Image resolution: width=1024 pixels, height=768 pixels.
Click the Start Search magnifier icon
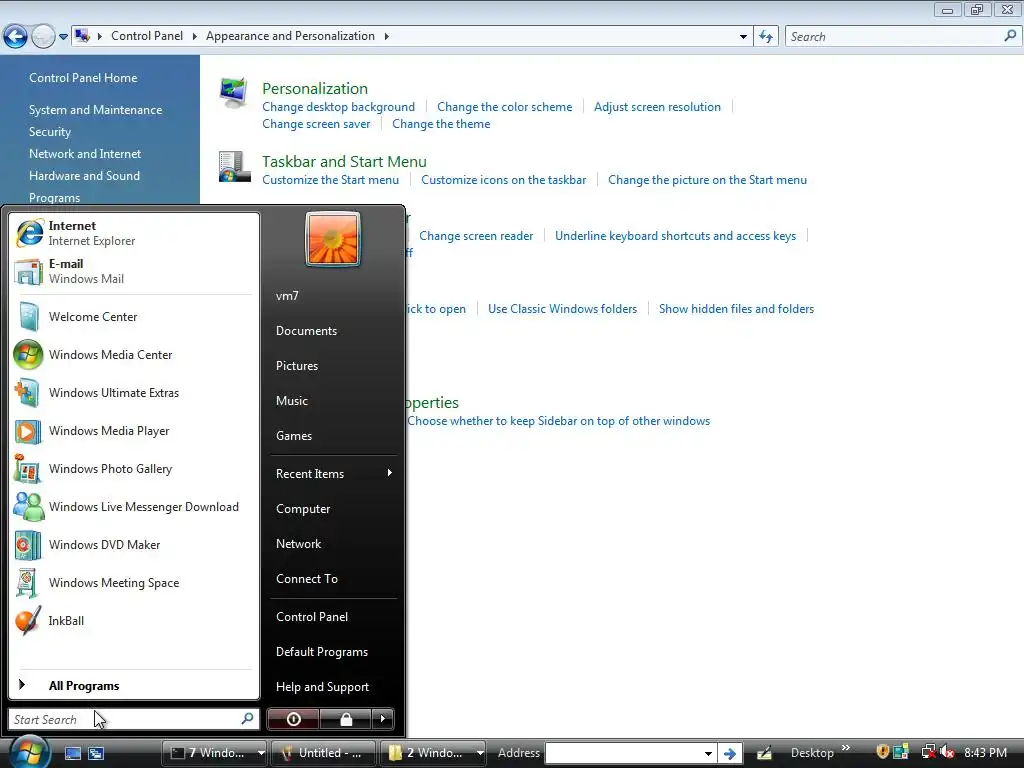247,719
